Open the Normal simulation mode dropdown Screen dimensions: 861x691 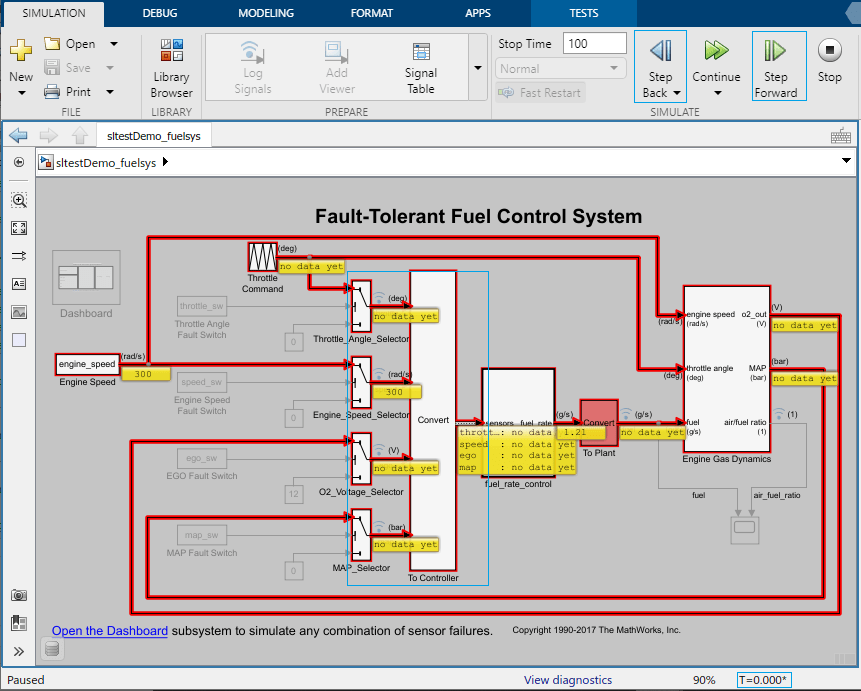561,69
